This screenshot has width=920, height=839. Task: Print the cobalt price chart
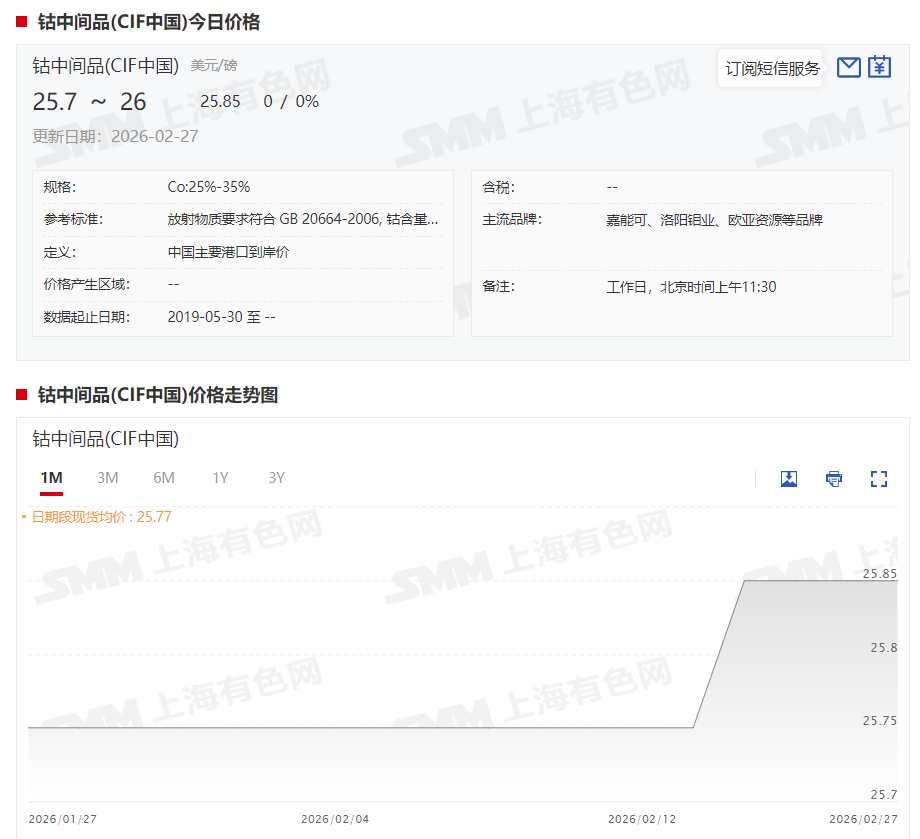point(834,479)
